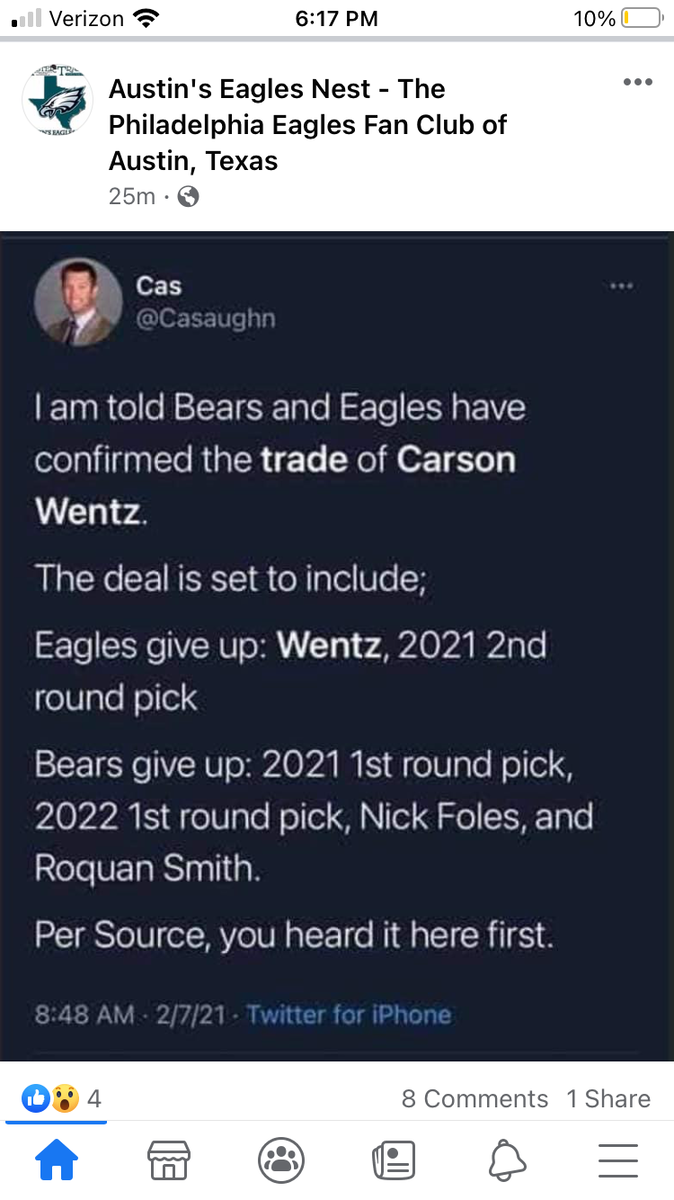Open the Notifications bell
674x1200 pixels.
coord(507,1160)
